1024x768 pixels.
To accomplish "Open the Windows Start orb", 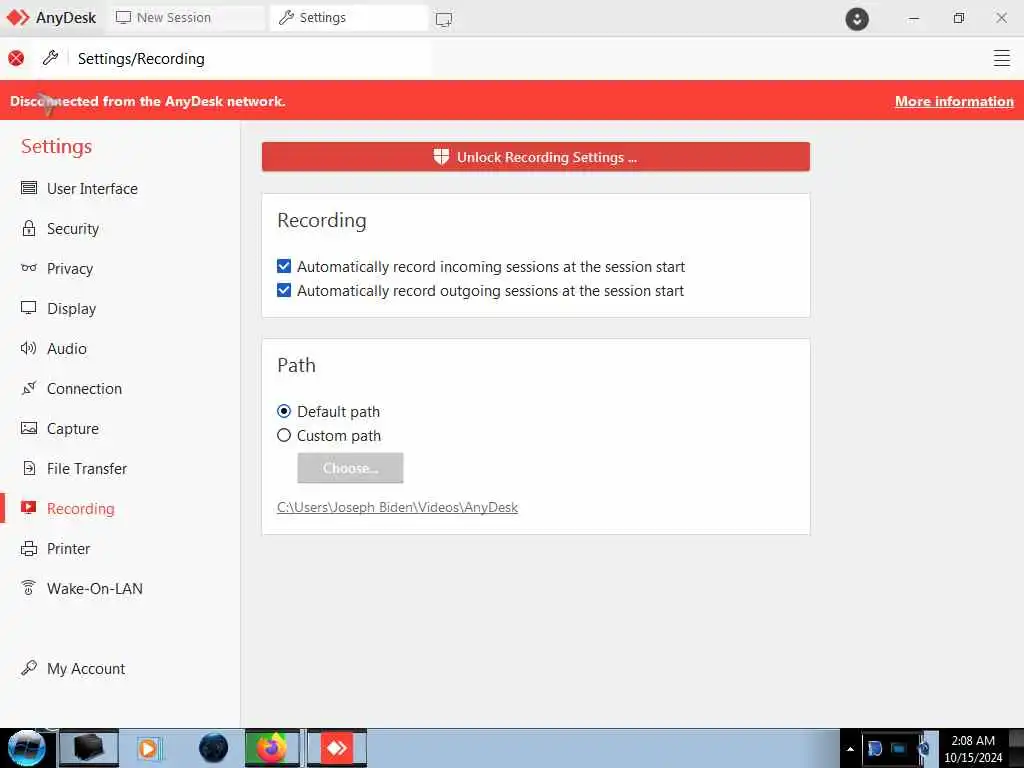I will pos(27,748).
